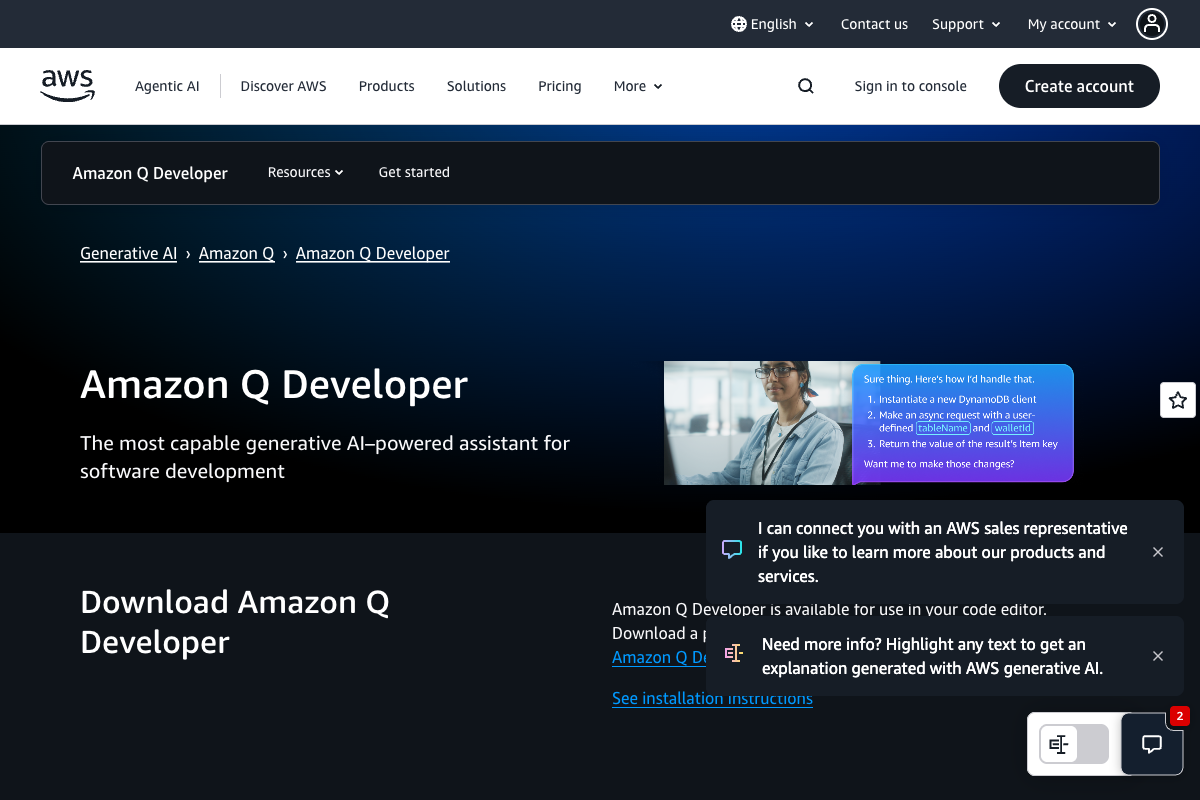Screen dimensions: 1200x800
Task: Expand the Resources dropdown
Action: [x=305, y=172]
